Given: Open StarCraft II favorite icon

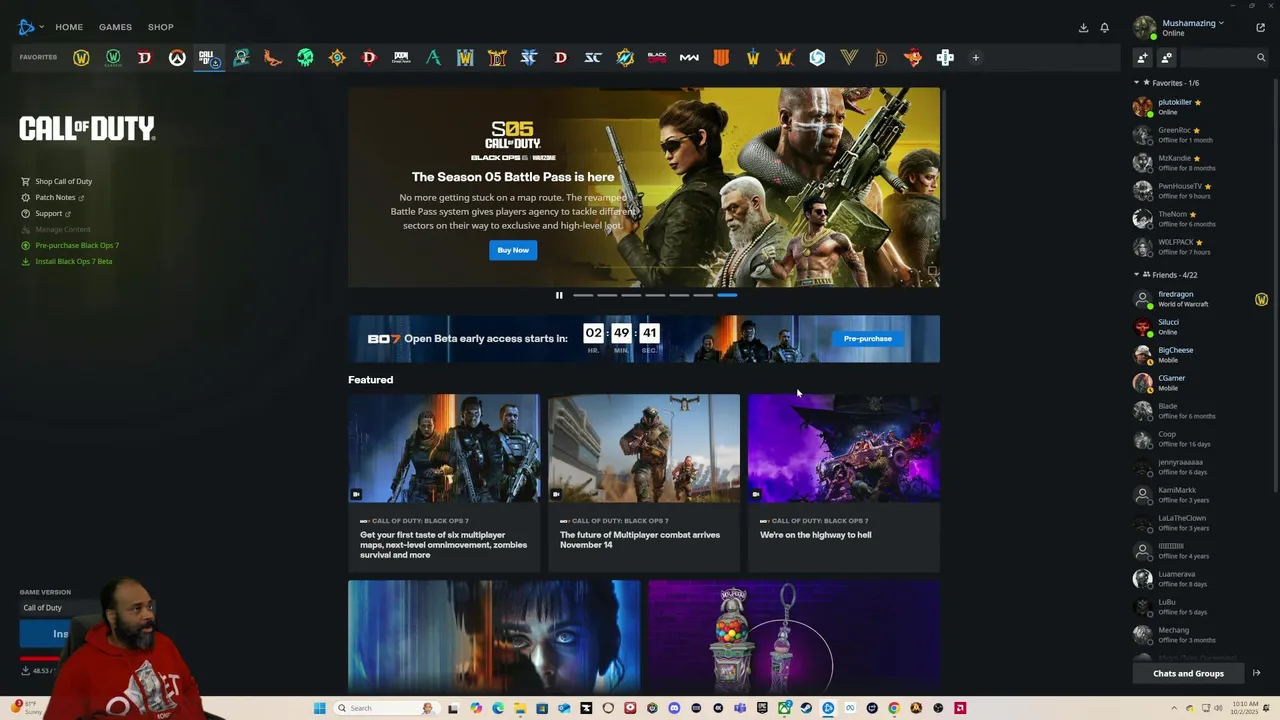Looking at the screenshot, I should click(529, 58).
